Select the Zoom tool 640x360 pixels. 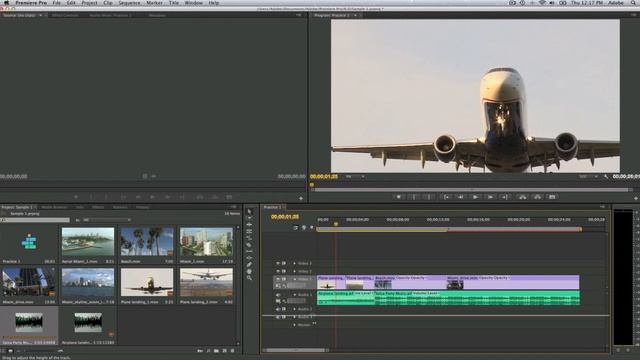[249, 278]
